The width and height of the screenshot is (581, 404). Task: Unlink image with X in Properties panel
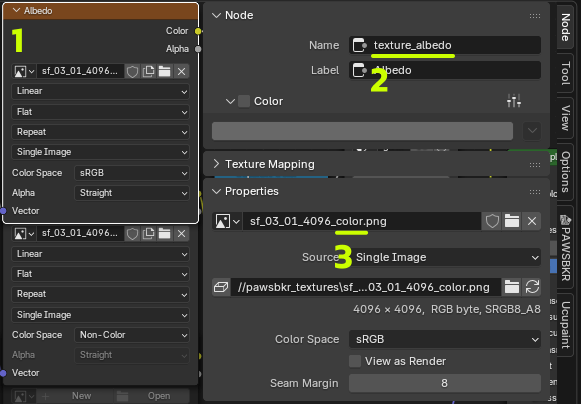point(532,222)
